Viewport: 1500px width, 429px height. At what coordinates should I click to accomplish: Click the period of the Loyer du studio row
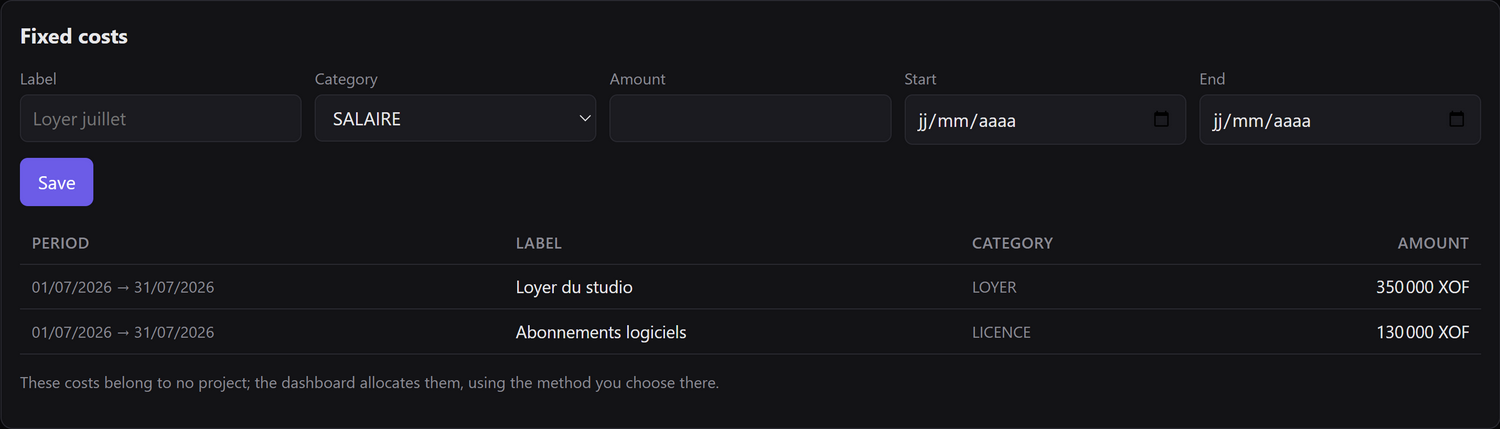123,287
